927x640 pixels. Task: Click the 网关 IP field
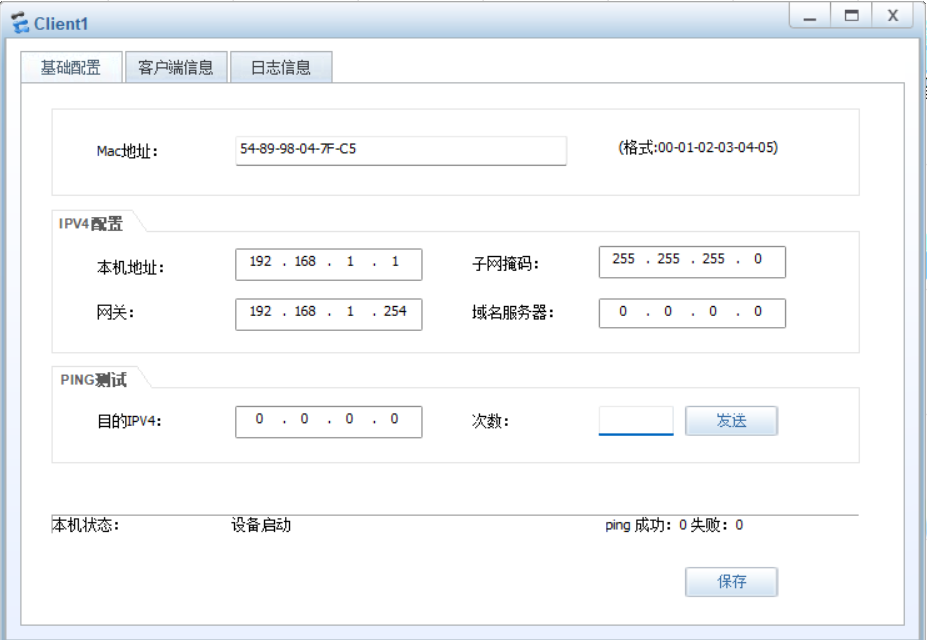pyautogui.click(x=329, y=314)
